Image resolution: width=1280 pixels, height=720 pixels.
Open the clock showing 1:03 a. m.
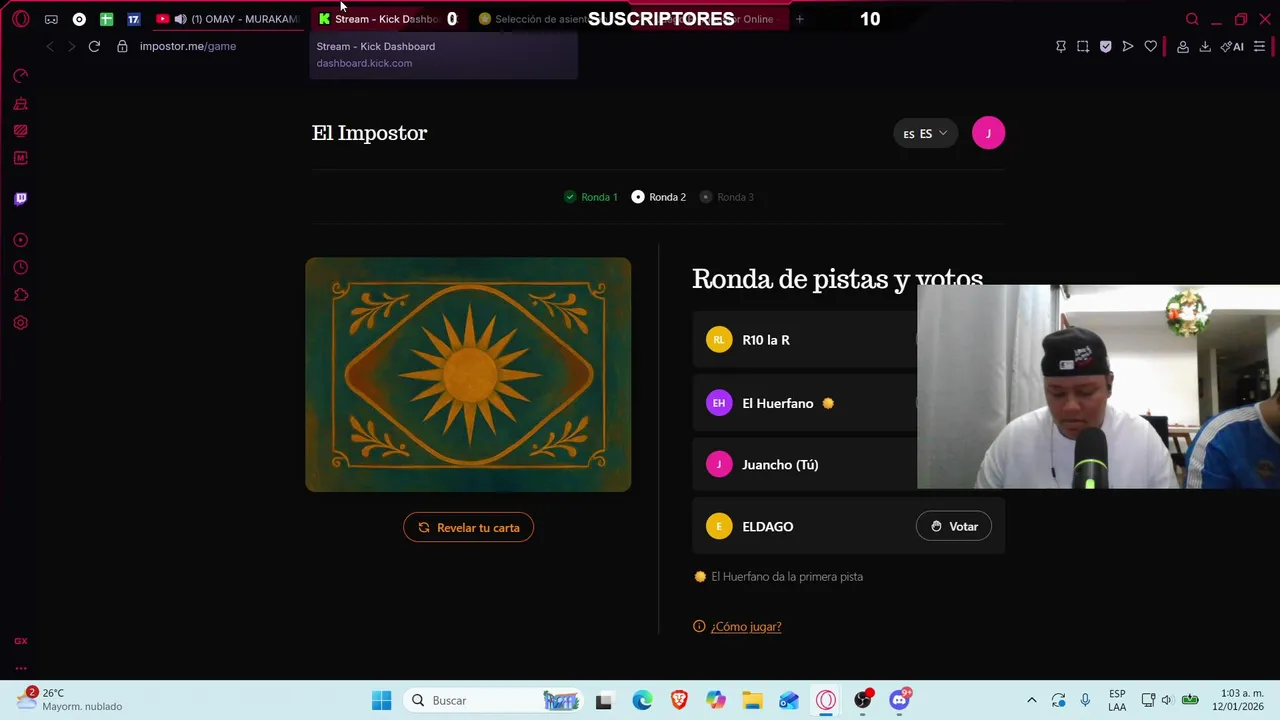pos(1240,699)
